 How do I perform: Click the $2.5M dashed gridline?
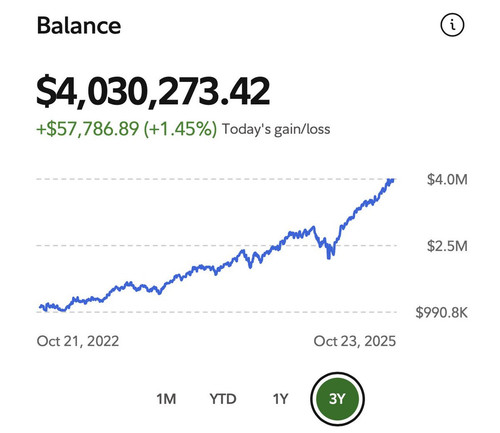point(217,246)
